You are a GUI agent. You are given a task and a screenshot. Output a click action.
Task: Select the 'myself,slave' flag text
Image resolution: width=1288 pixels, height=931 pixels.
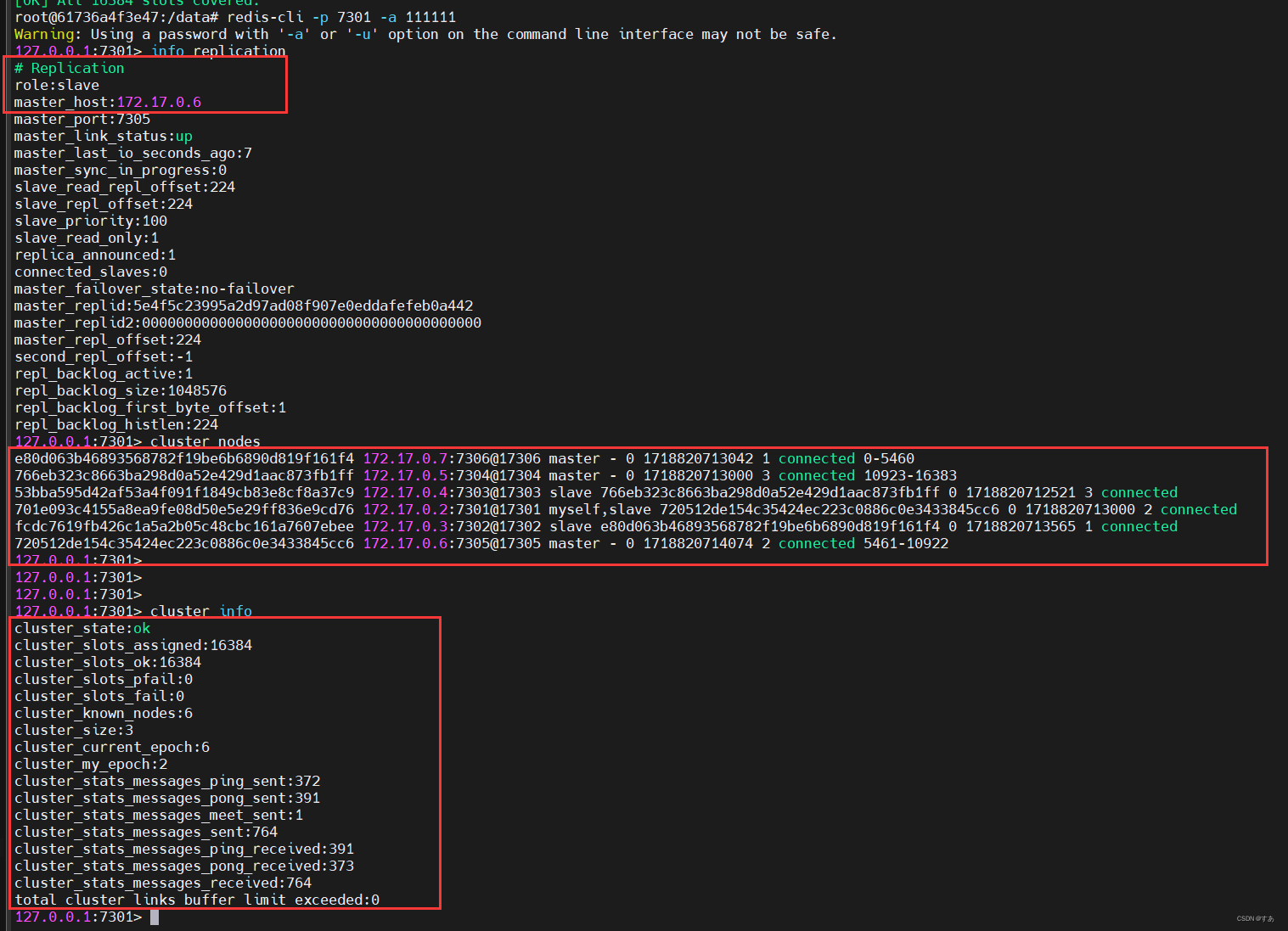tap(600, 509)
